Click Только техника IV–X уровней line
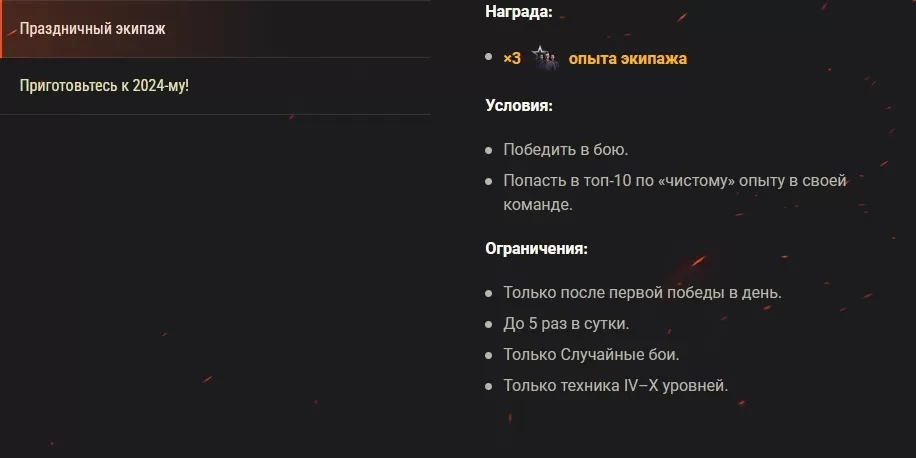This screenshot has height=458, width=916. coord(616,386)
